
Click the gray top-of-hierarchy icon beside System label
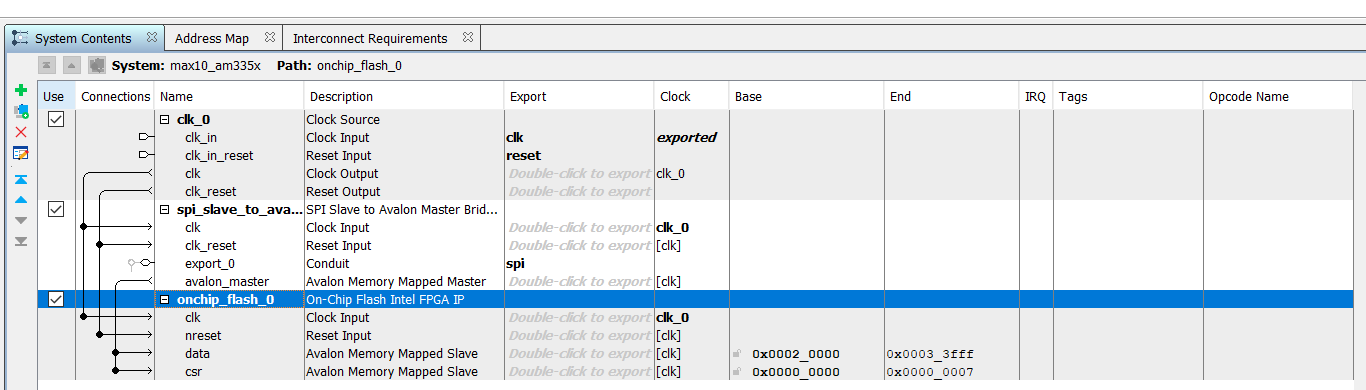click(47, 65)
